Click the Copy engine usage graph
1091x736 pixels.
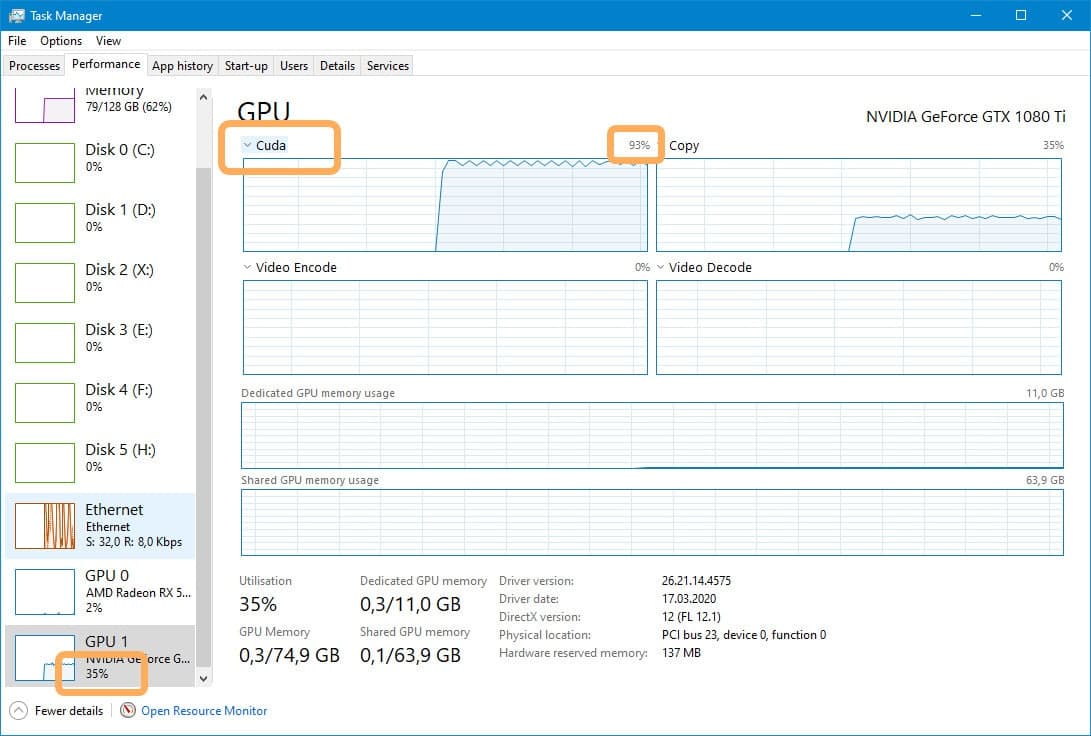(x=859, y=205)
